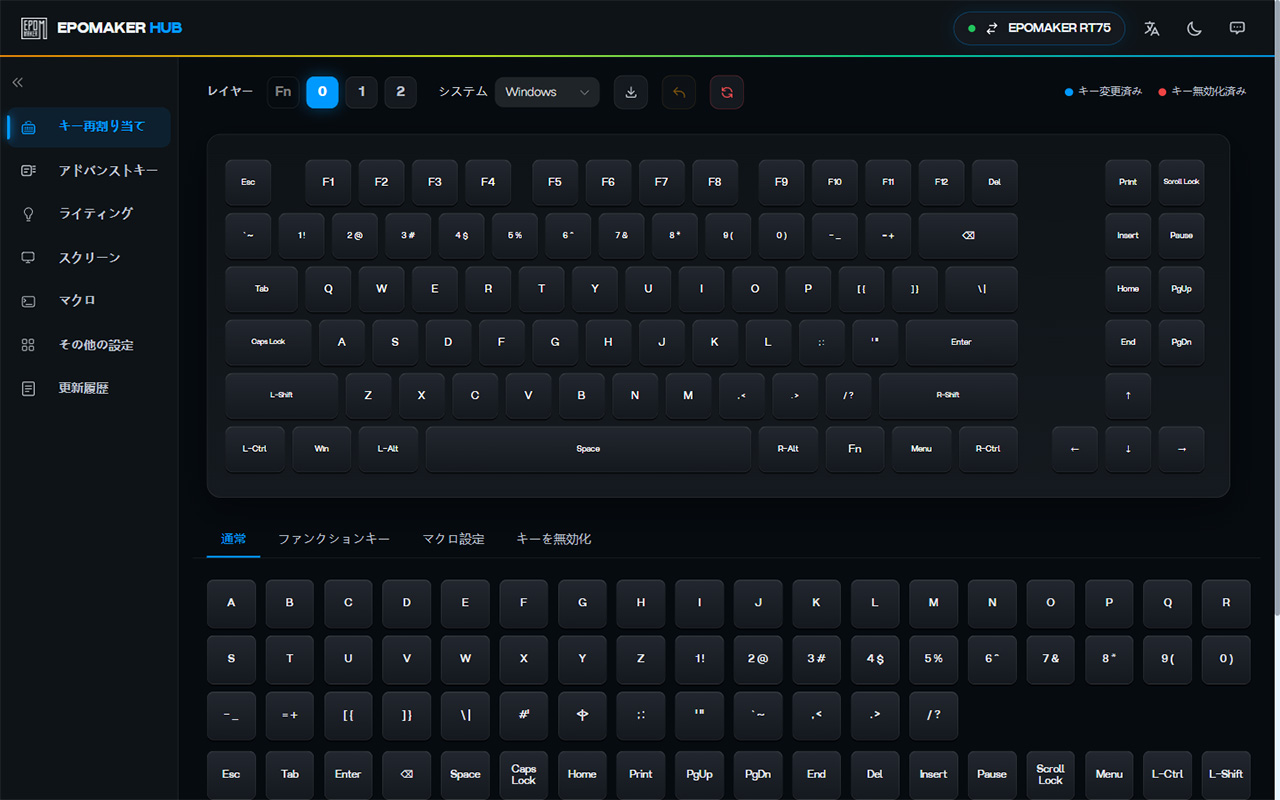View the 更新履歴 page

point(89,388)
